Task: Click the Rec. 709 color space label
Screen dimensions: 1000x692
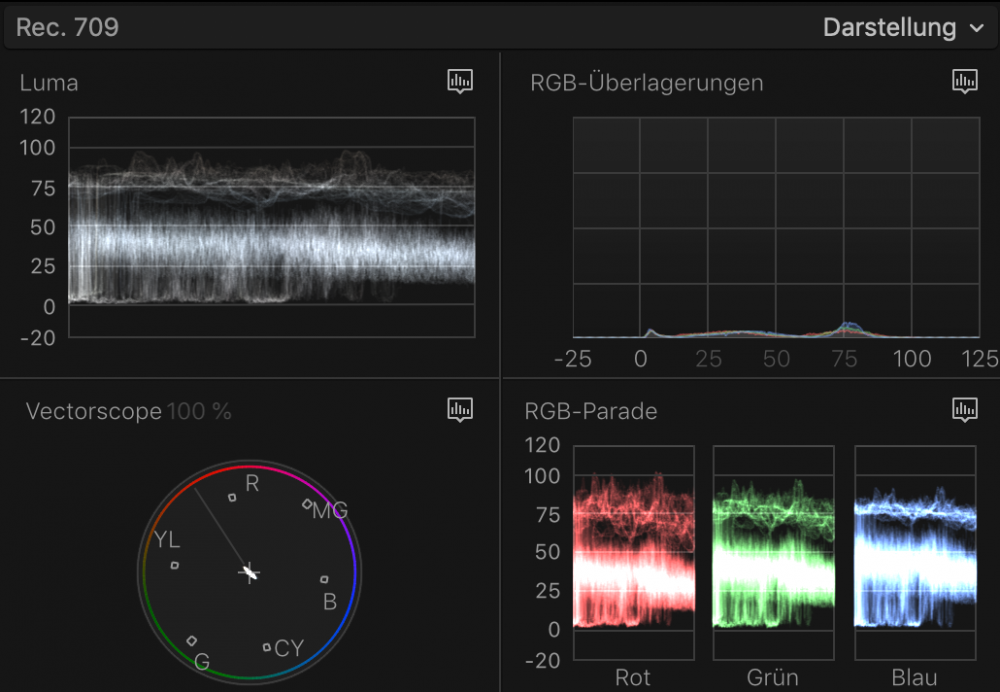Action: point(67,27)
